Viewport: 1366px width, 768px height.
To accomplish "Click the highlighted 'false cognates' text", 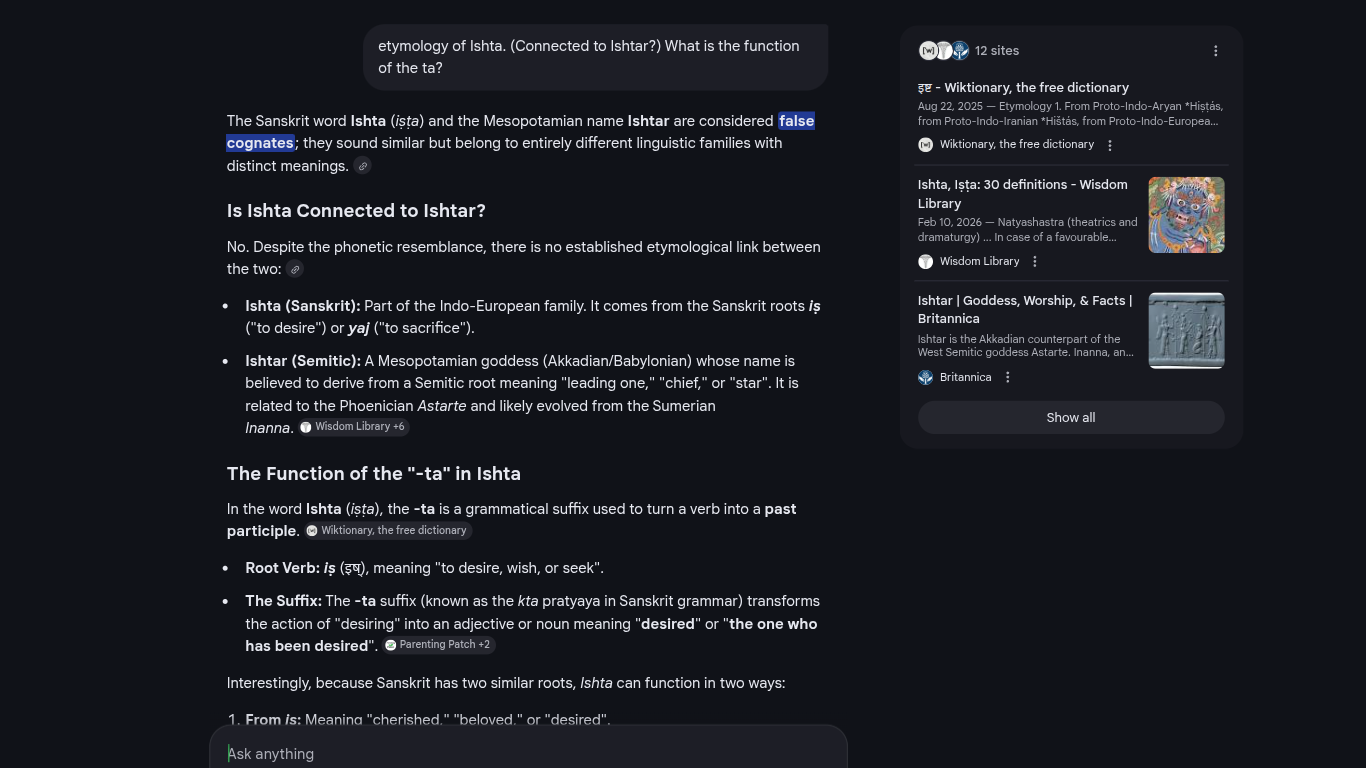I will click(796, 121).
